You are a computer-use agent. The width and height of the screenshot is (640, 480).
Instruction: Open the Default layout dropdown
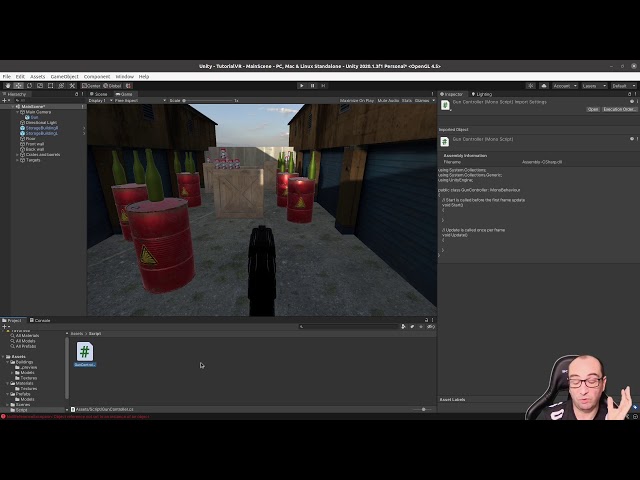click(x=623, y=86)
